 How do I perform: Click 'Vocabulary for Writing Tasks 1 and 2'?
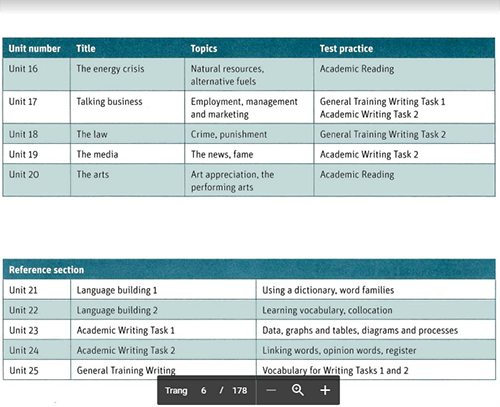pos(335,370)
